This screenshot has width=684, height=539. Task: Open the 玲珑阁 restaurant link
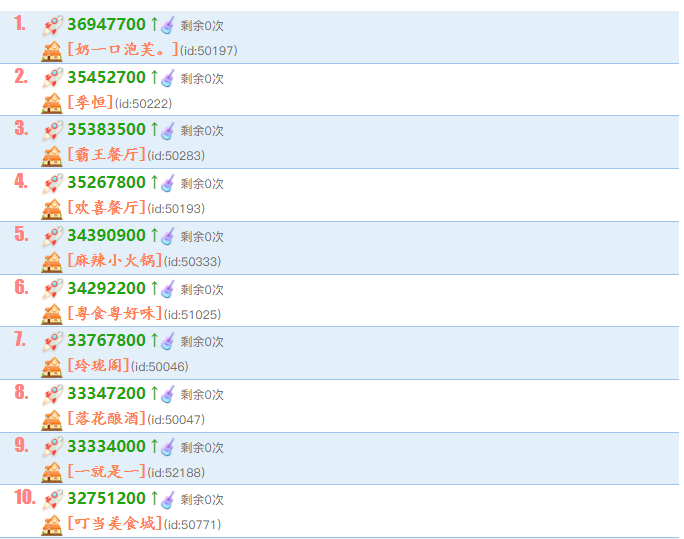(x=98, y=366)
